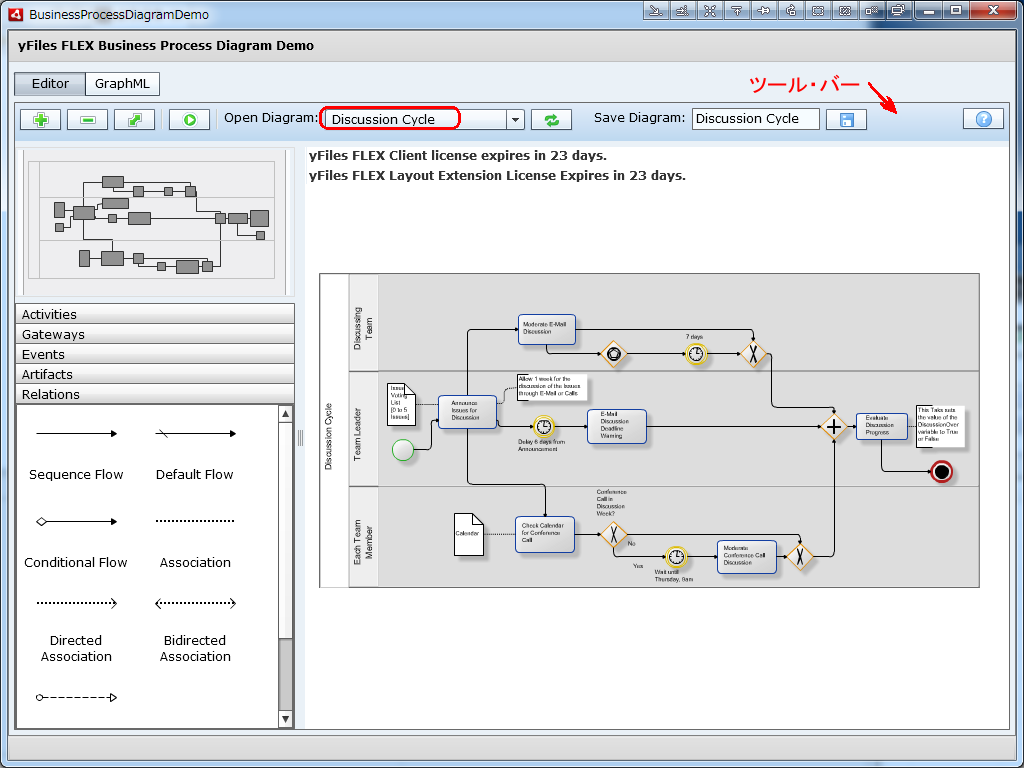Click the Discussion Cycle combo box text
This screenshot has height=768, width=1024.
[383, 120]
